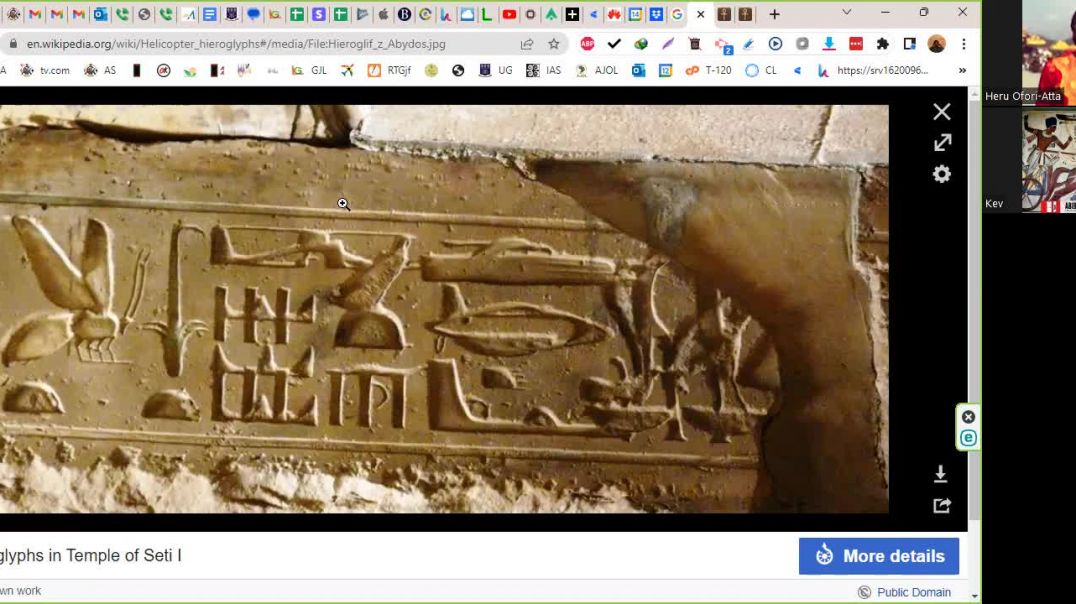
Task: Open the Chrome profile avatar
Action: (937, 44)
